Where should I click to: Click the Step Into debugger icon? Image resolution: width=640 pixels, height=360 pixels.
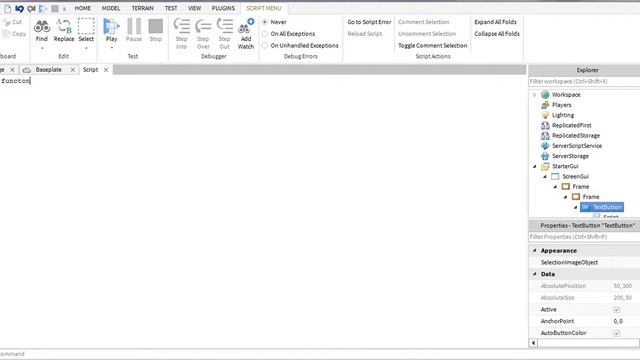[182, 33]
